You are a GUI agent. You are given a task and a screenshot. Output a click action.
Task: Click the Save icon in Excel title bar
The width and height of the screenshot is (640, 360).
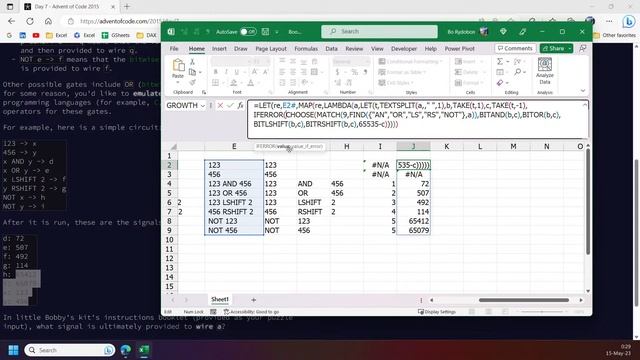click(265, 31)
